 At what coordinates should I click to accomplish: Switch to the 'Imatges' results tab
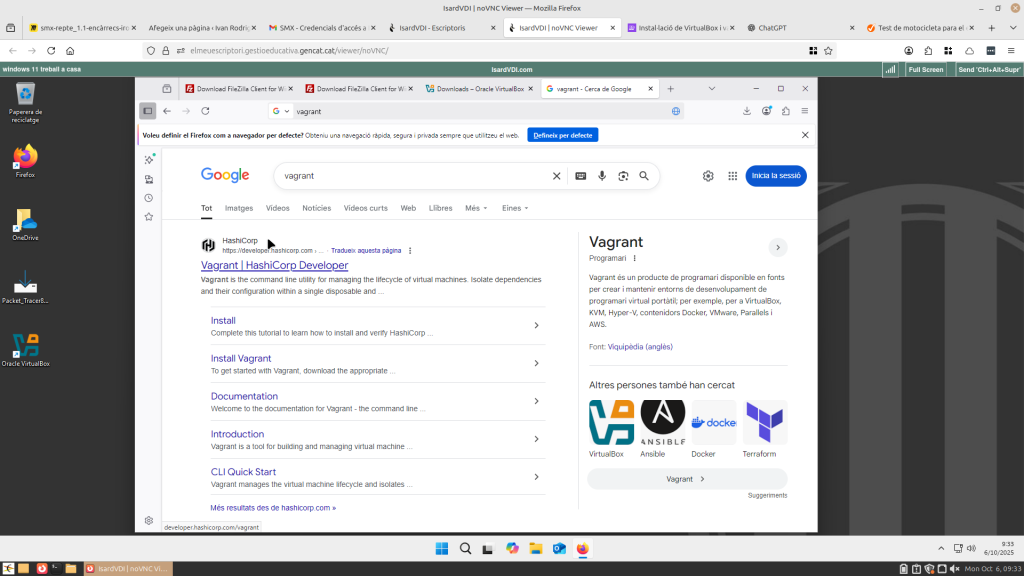239,208
